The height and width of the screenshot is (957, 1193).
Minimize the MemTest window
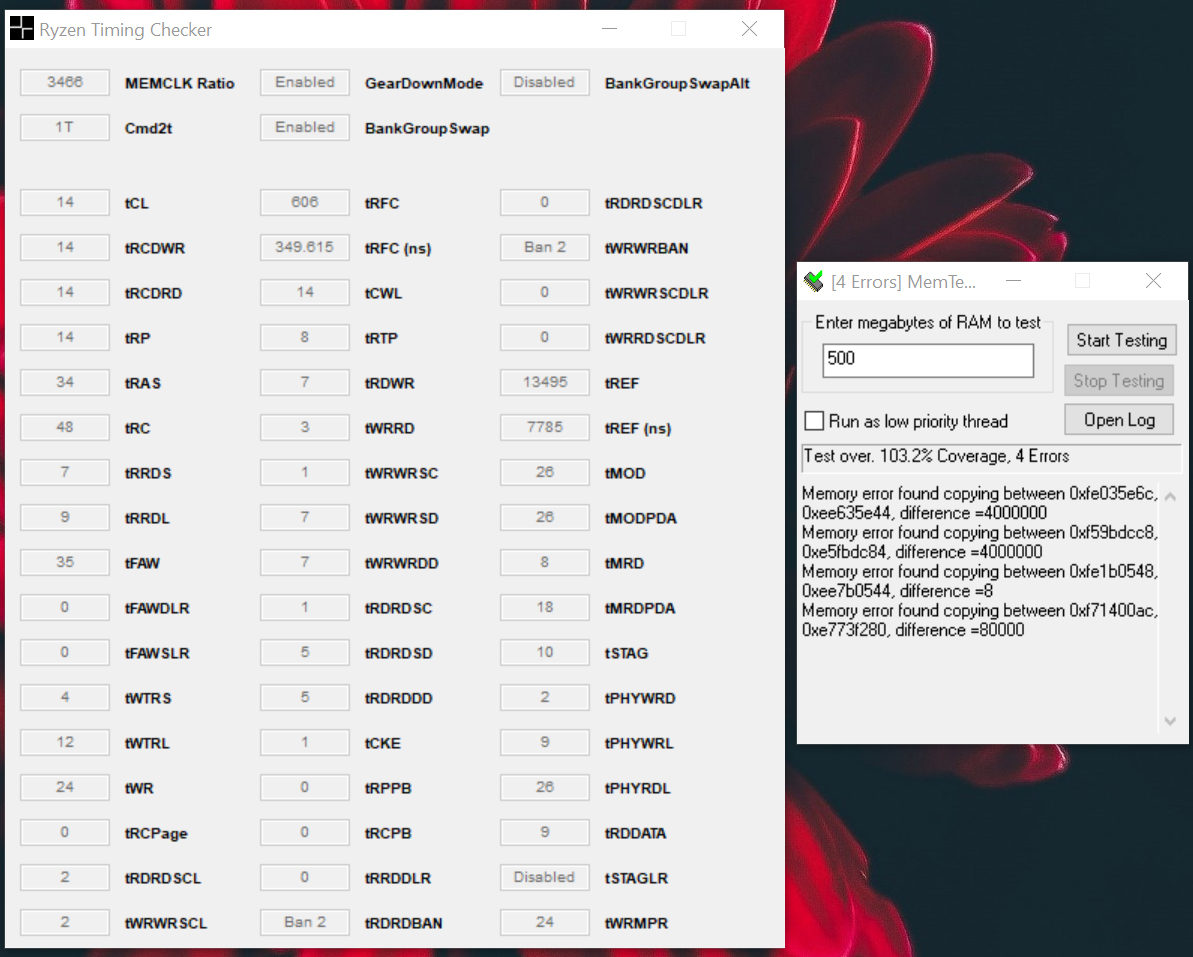click(1013, 281)
